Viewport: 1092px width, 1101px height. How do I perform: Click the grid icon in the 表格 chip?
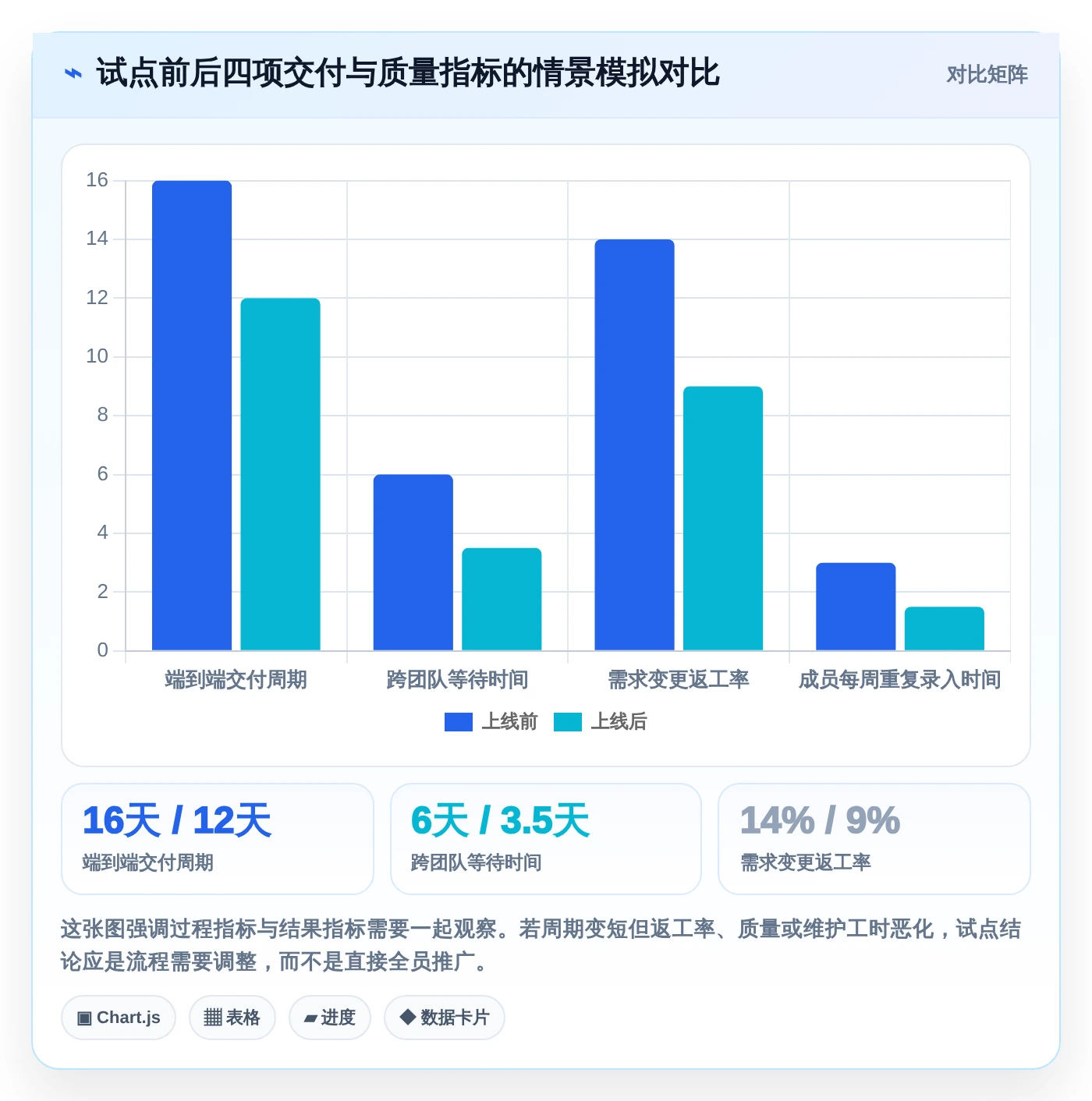213,1018
